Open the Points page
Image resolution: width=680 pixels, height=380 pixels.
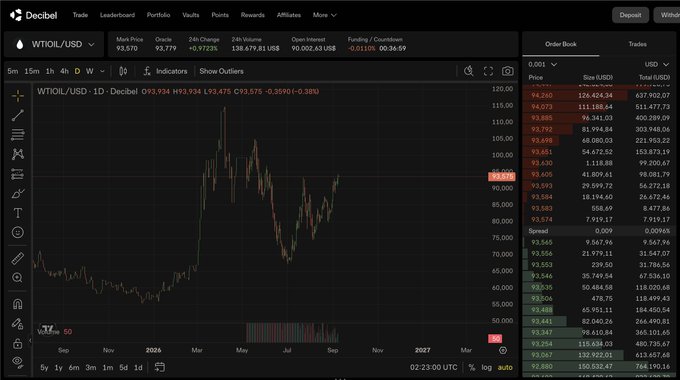pyautogui.click(x=220, y=15)
